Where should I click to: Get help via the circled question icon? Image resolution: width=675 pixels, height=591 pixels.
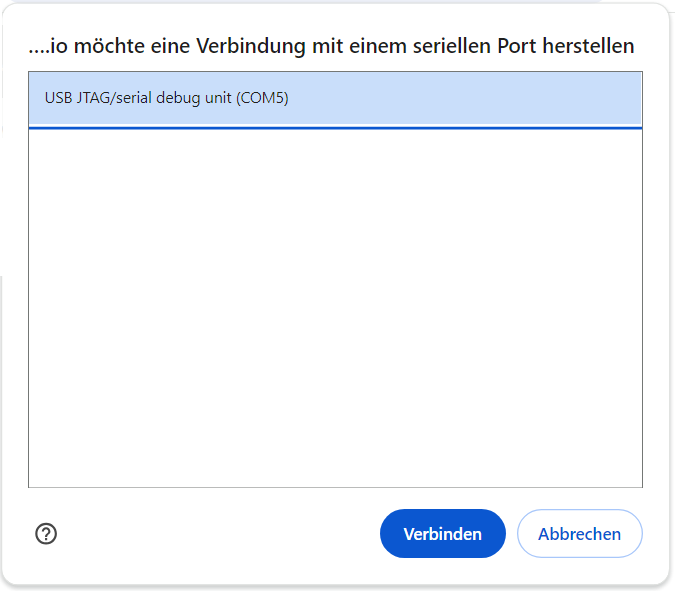point(46,534)
